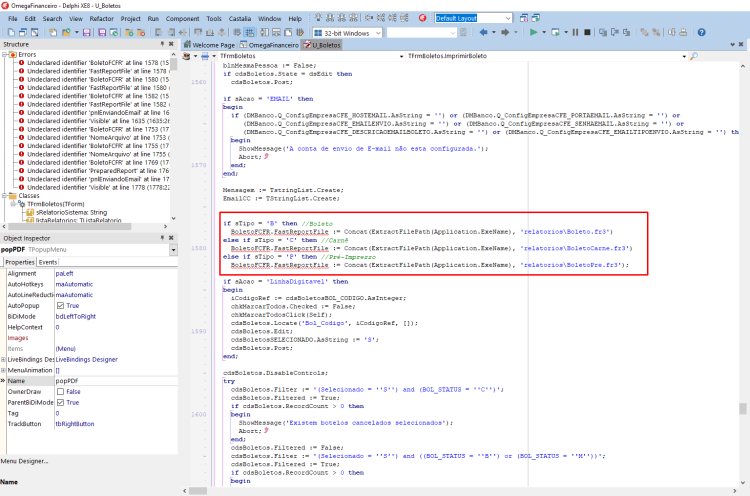
Task: Click Remove File from Project icon
Action: (141, 33)
